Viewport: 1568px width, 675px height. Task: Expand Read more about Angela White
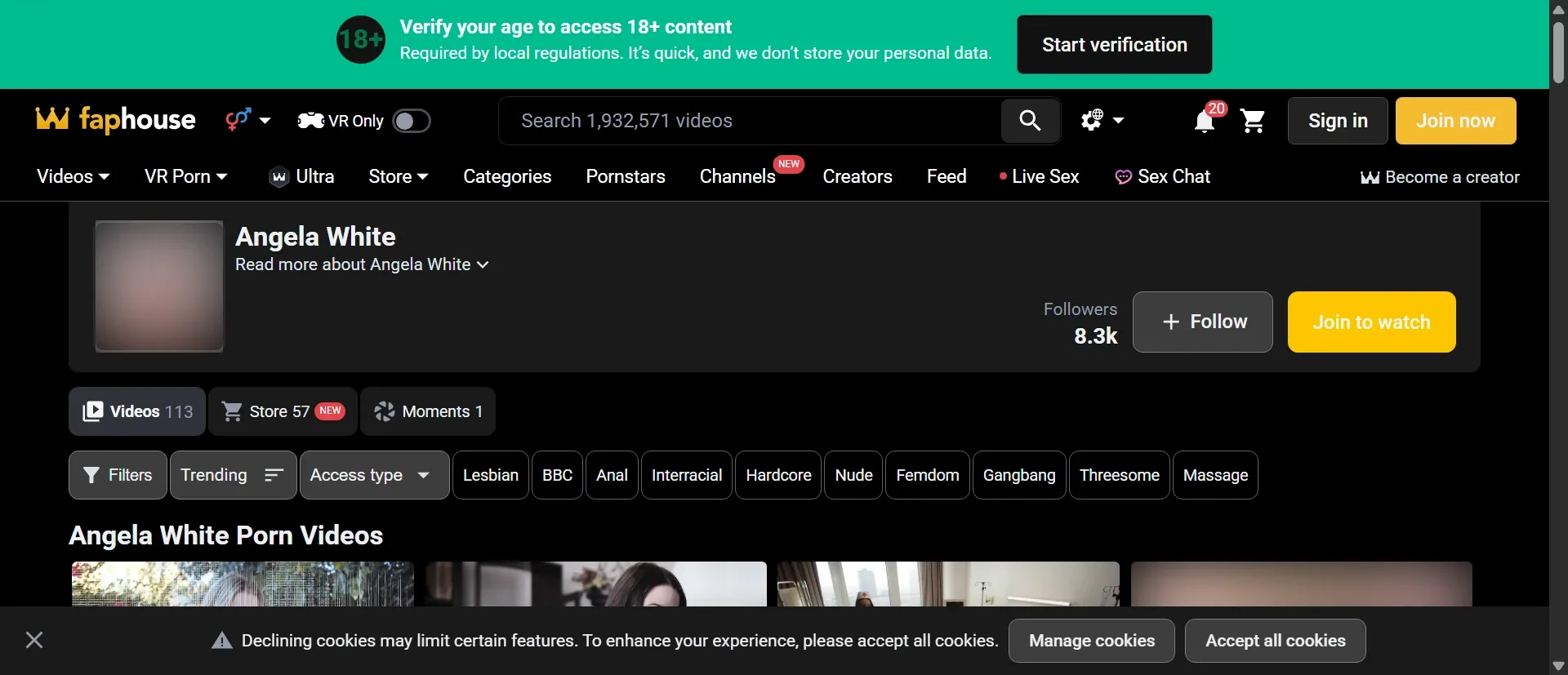(x=362, y=264)
